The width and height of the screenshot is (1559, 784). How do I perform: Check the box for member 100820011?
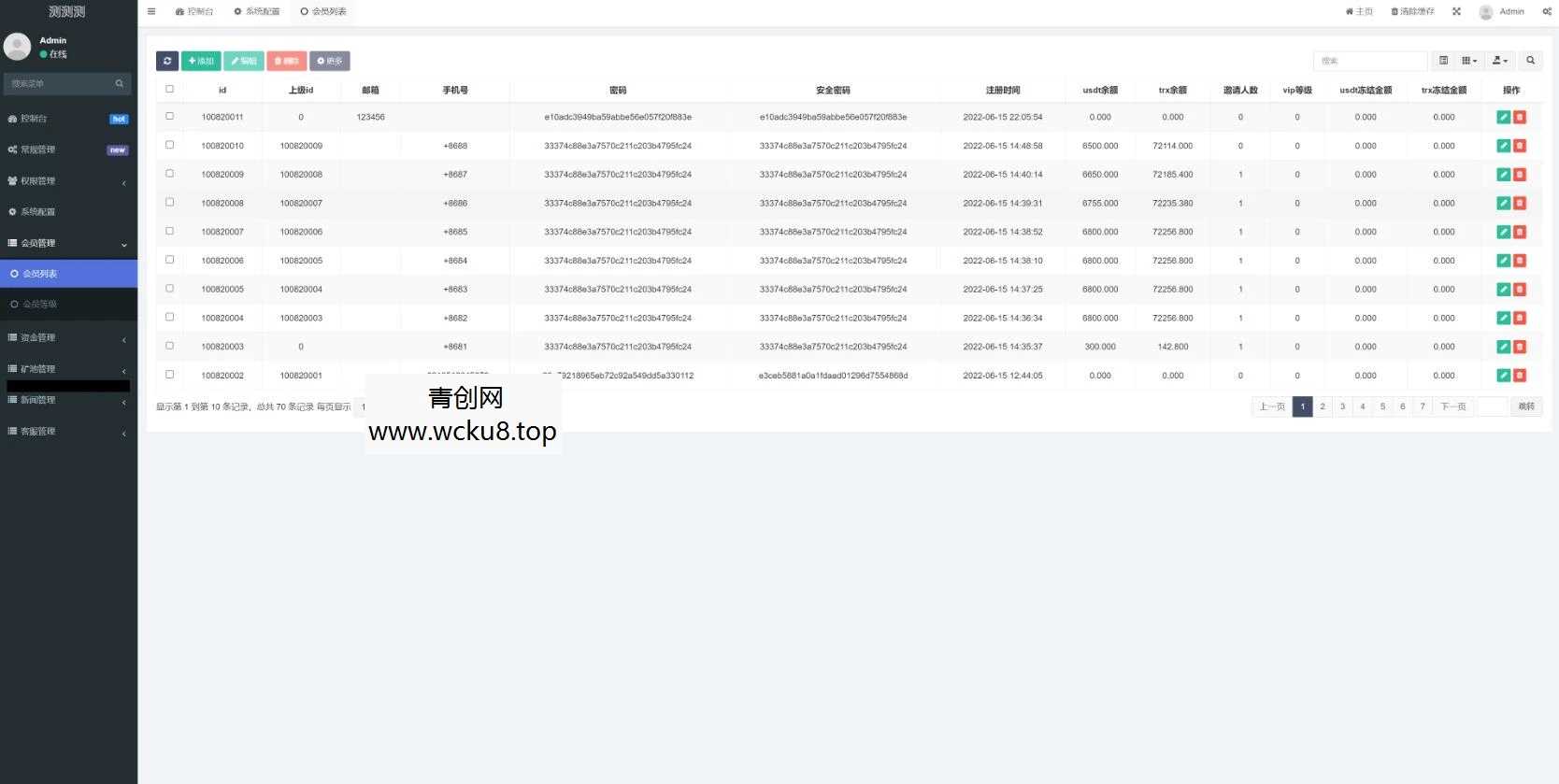(x=169, y=116)
